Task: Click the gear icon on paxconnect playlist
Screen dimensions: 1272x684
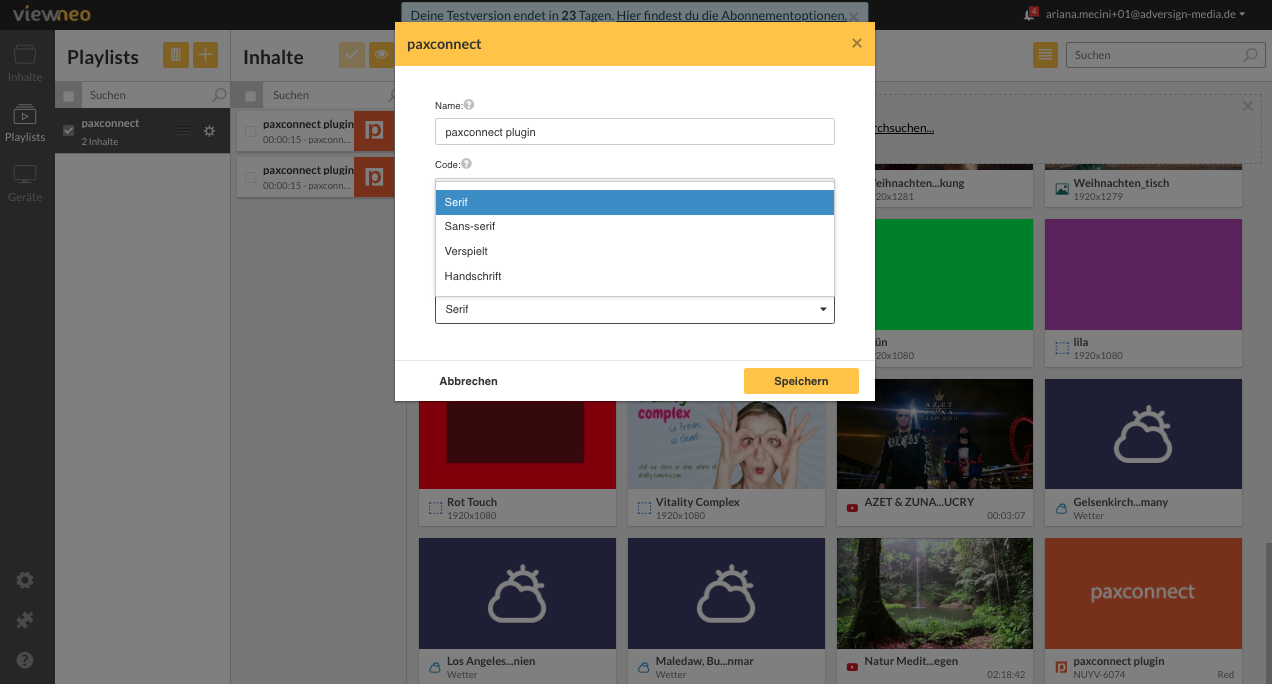Action: pyautogui.click(x=209, y=131)
